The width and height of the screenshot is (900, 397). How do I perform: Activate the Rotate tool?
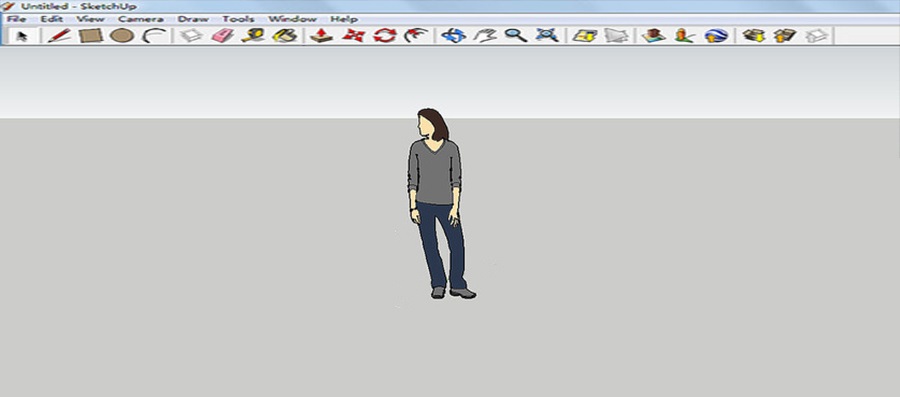click(385, 36)
